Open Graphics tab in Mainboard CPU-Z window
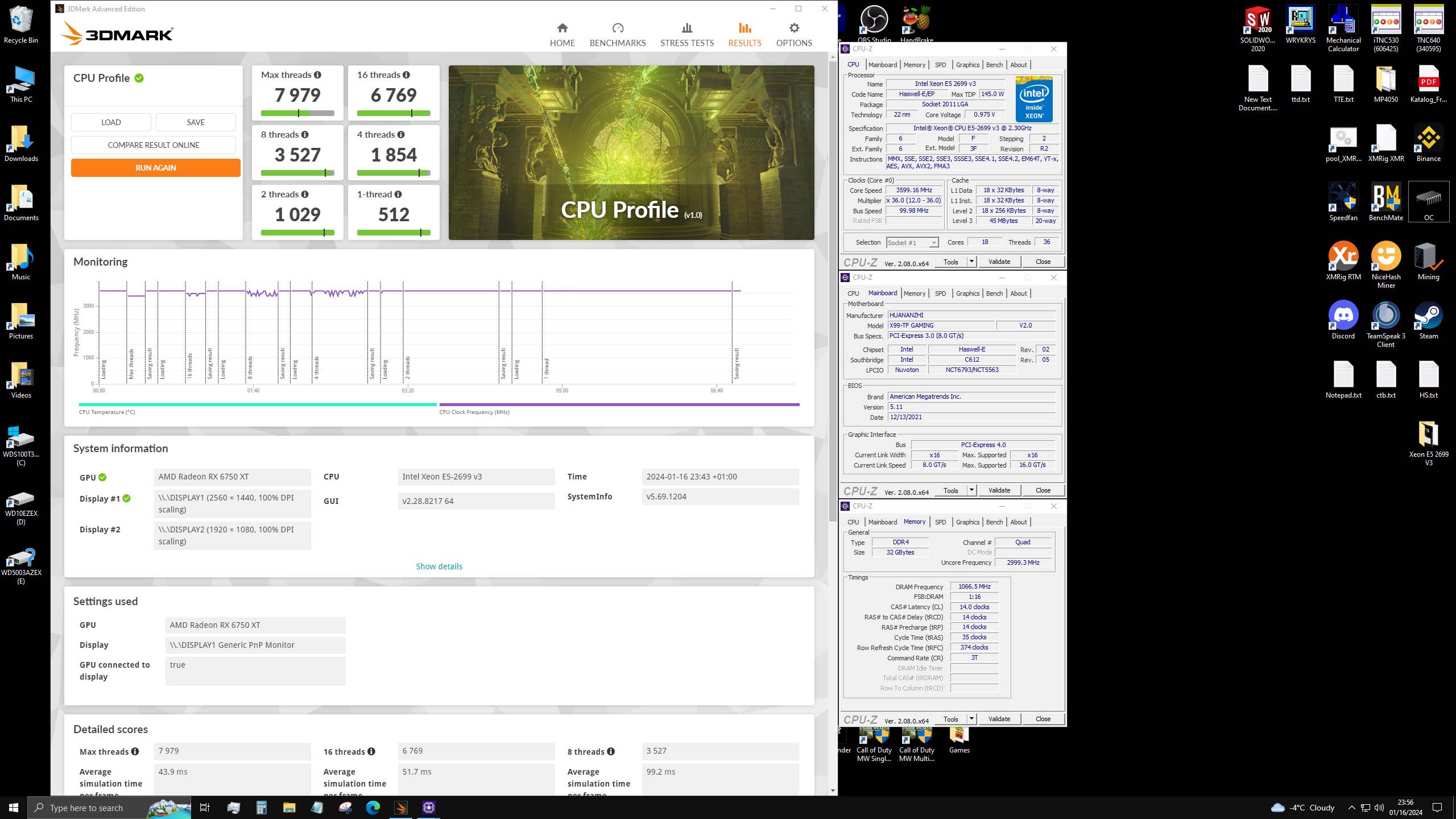1456x819 pixels. [x=967, y=293]
